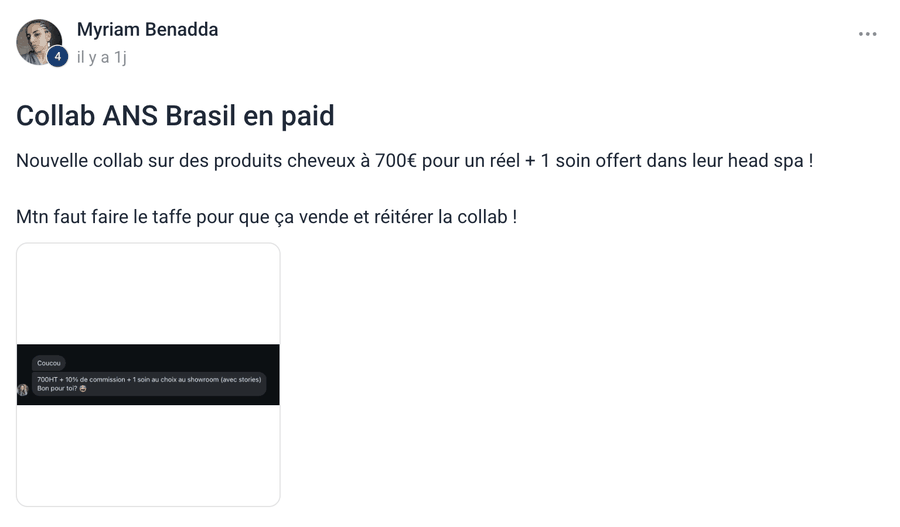Click the sentence starting Mtn faut faire

(x=266, y=217)
